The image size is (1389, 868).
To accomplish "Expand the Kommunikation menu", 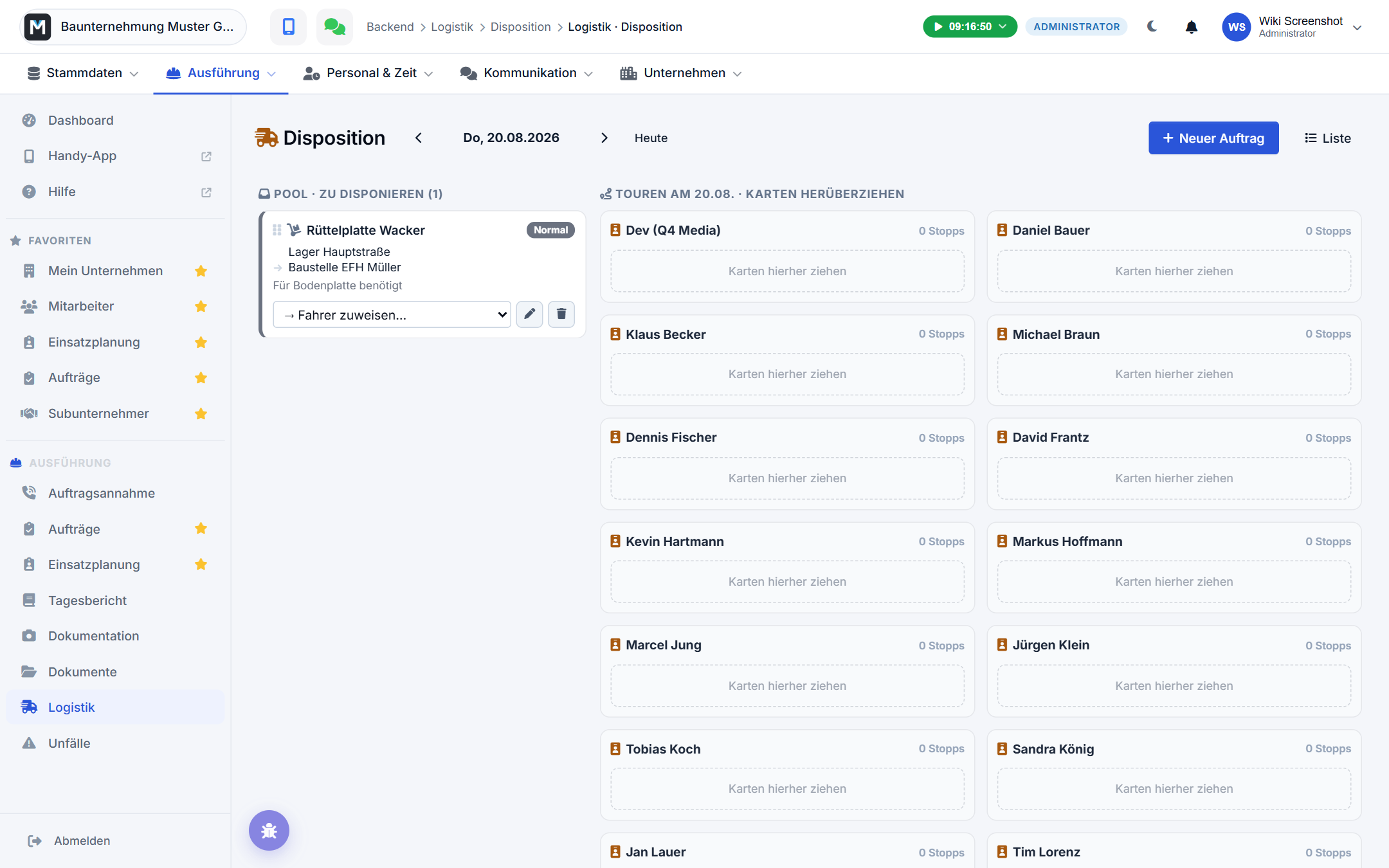I will pos(526,73).
